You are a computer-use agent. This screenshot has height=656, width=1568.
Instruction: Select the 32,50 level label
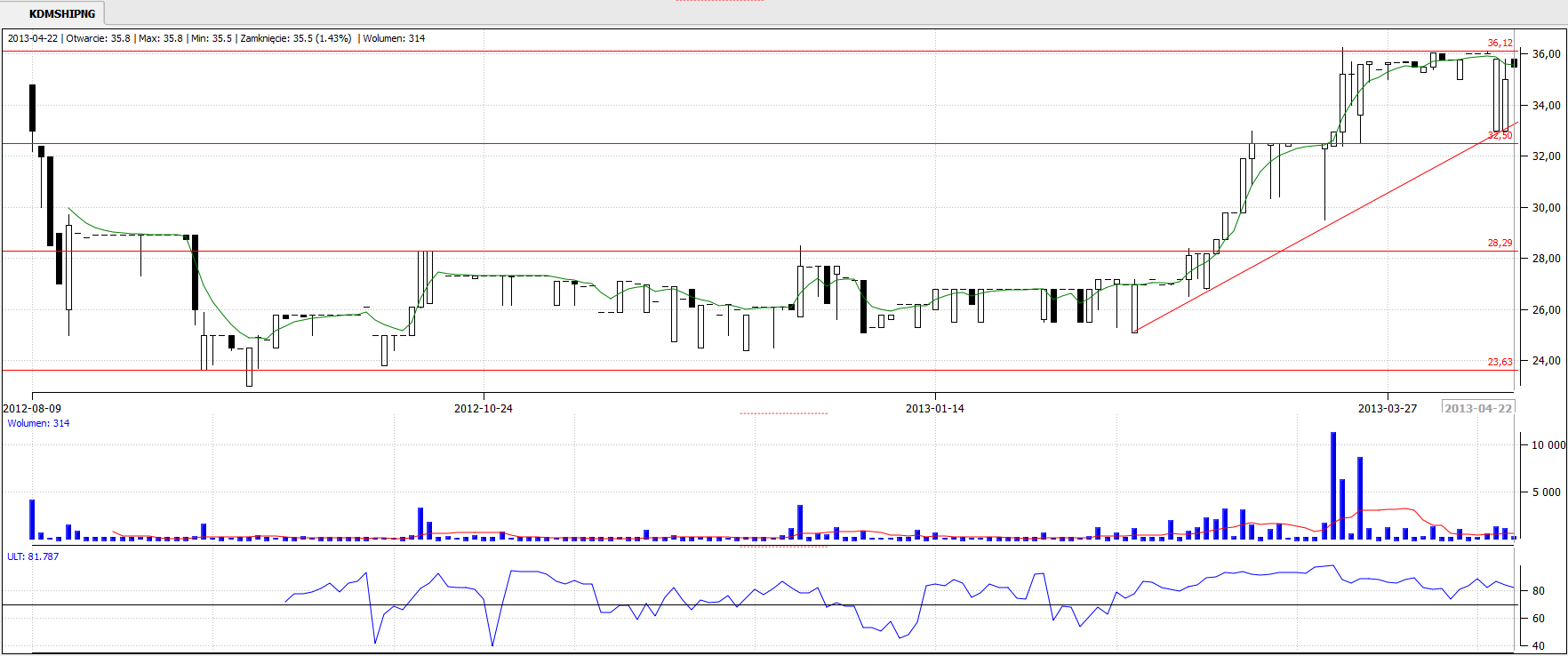[1500, 135]
